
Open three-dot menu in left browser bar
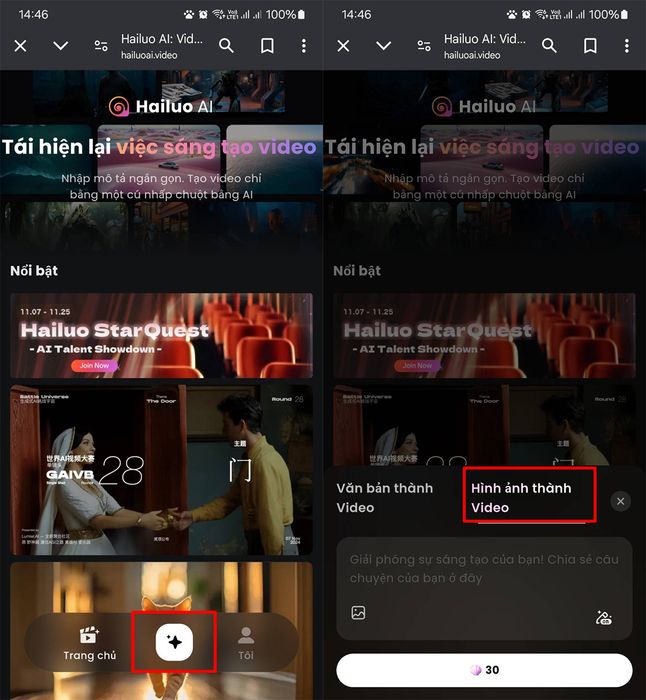[304, 46]
